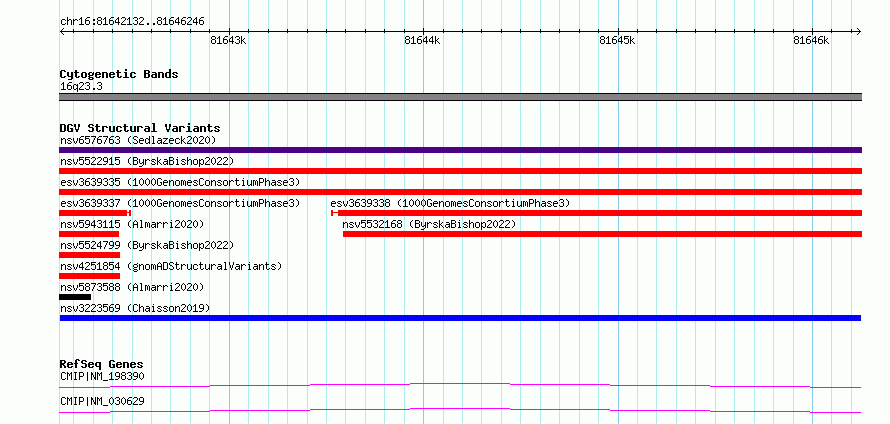Screen dimensions: 890x424
Task: Click the 16q23.3 band label
Action: coord(81,87)
